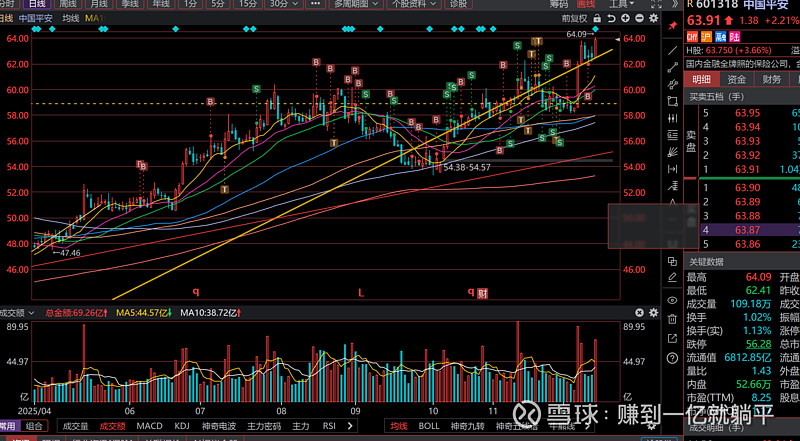The image size is (800, 441).
Task: Click the 财 marker on the time axis
Action: click(x=482, y=293)
